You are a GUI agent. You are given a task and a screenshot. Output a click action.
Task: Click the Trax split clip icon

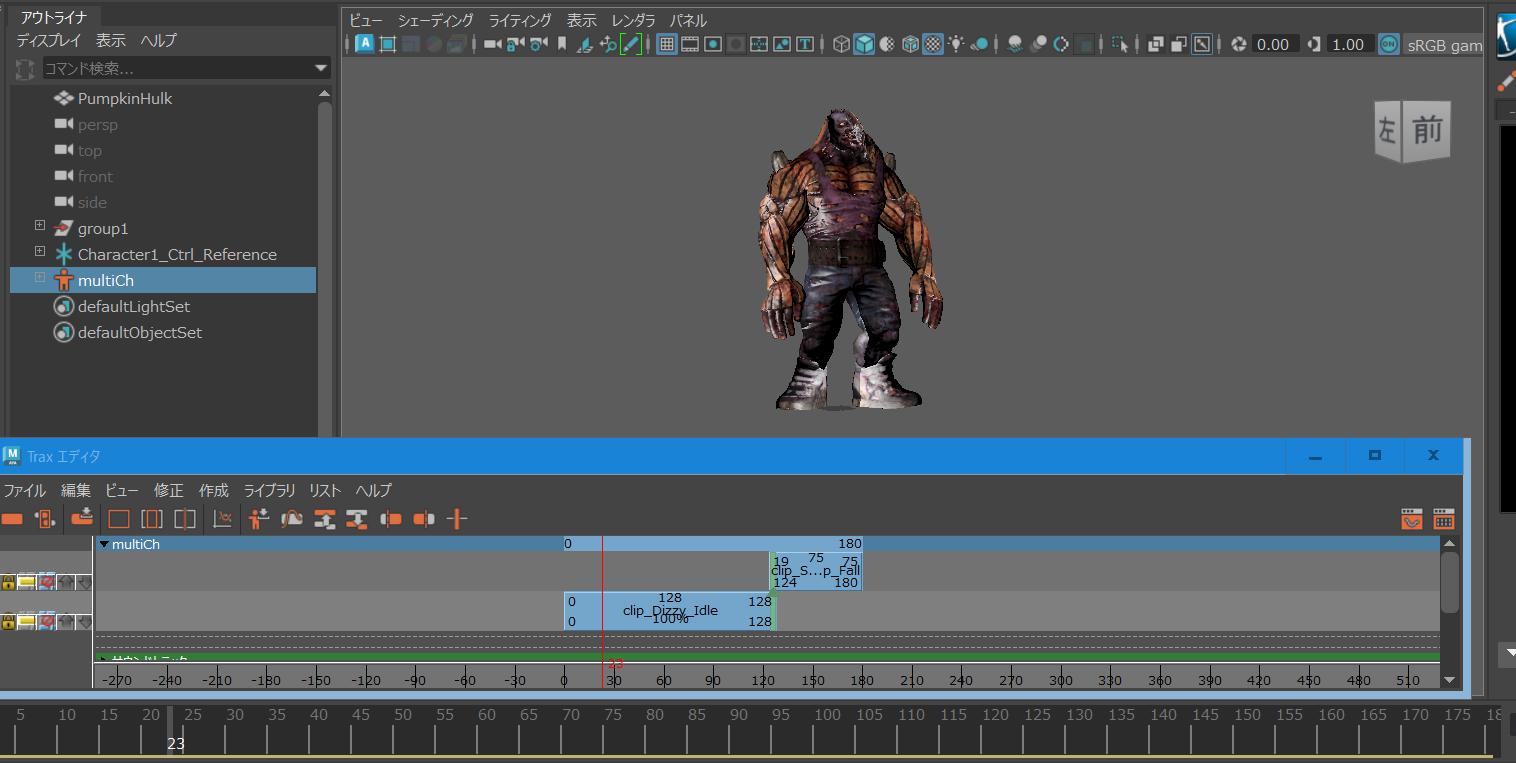pyautogui.click(x=457, y=518)
